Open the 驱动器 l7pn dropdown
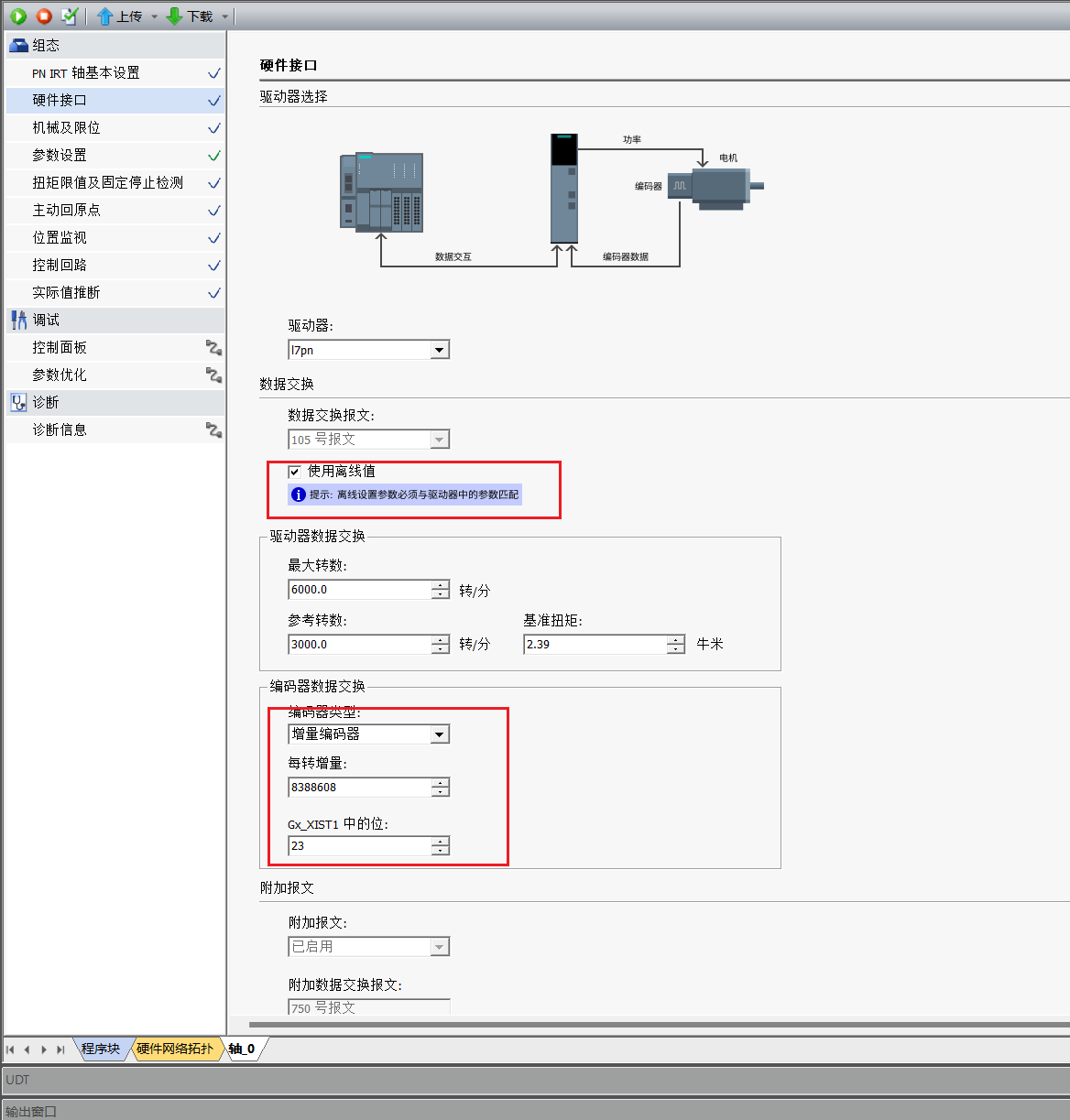 (x=368, y=350)
